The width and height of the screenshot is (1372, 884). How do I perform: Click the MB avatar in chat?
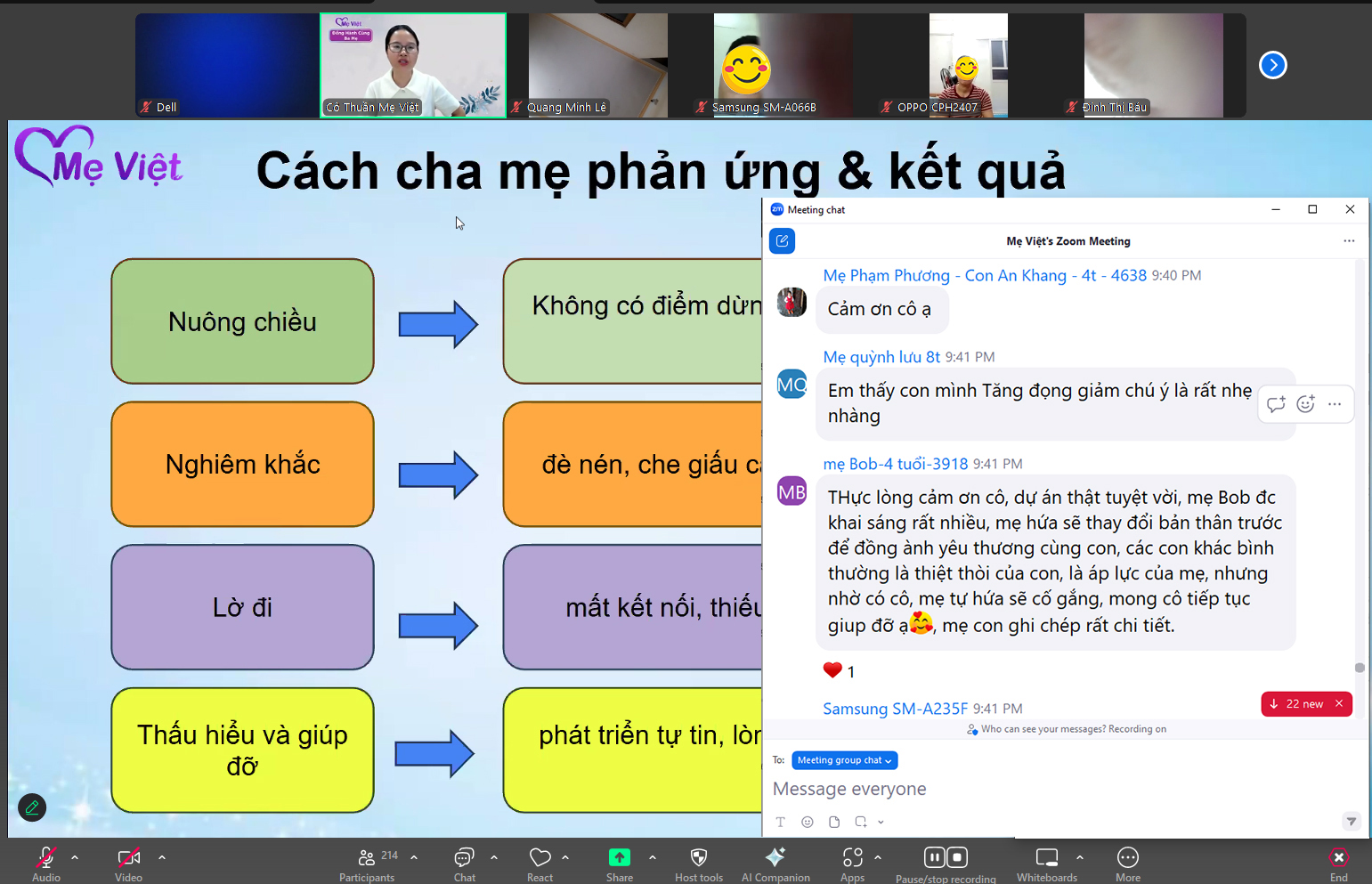[792, 491]
